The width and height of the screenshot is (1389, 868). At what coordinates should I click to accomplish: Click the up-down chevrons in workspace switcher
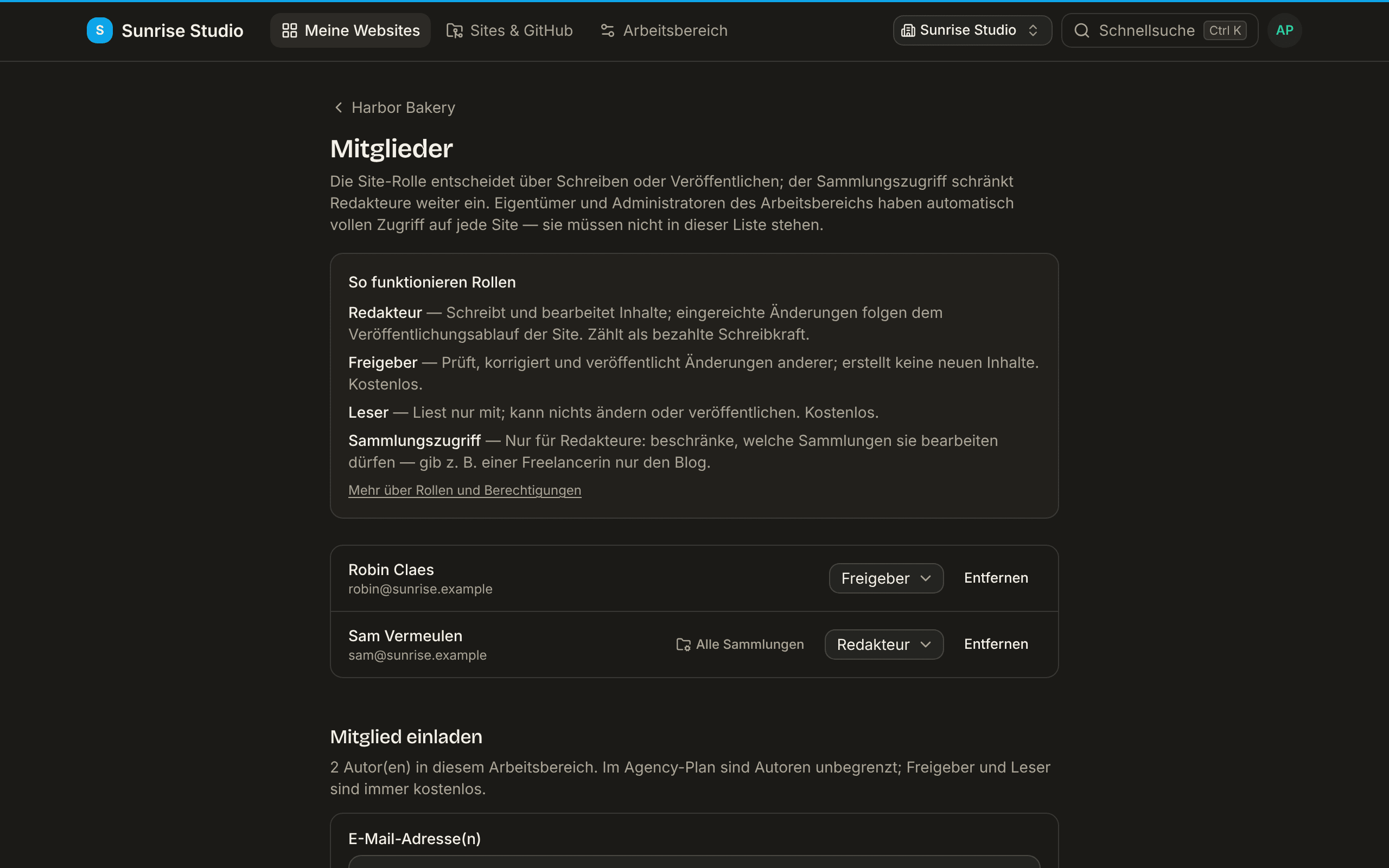click(1033, 30)
